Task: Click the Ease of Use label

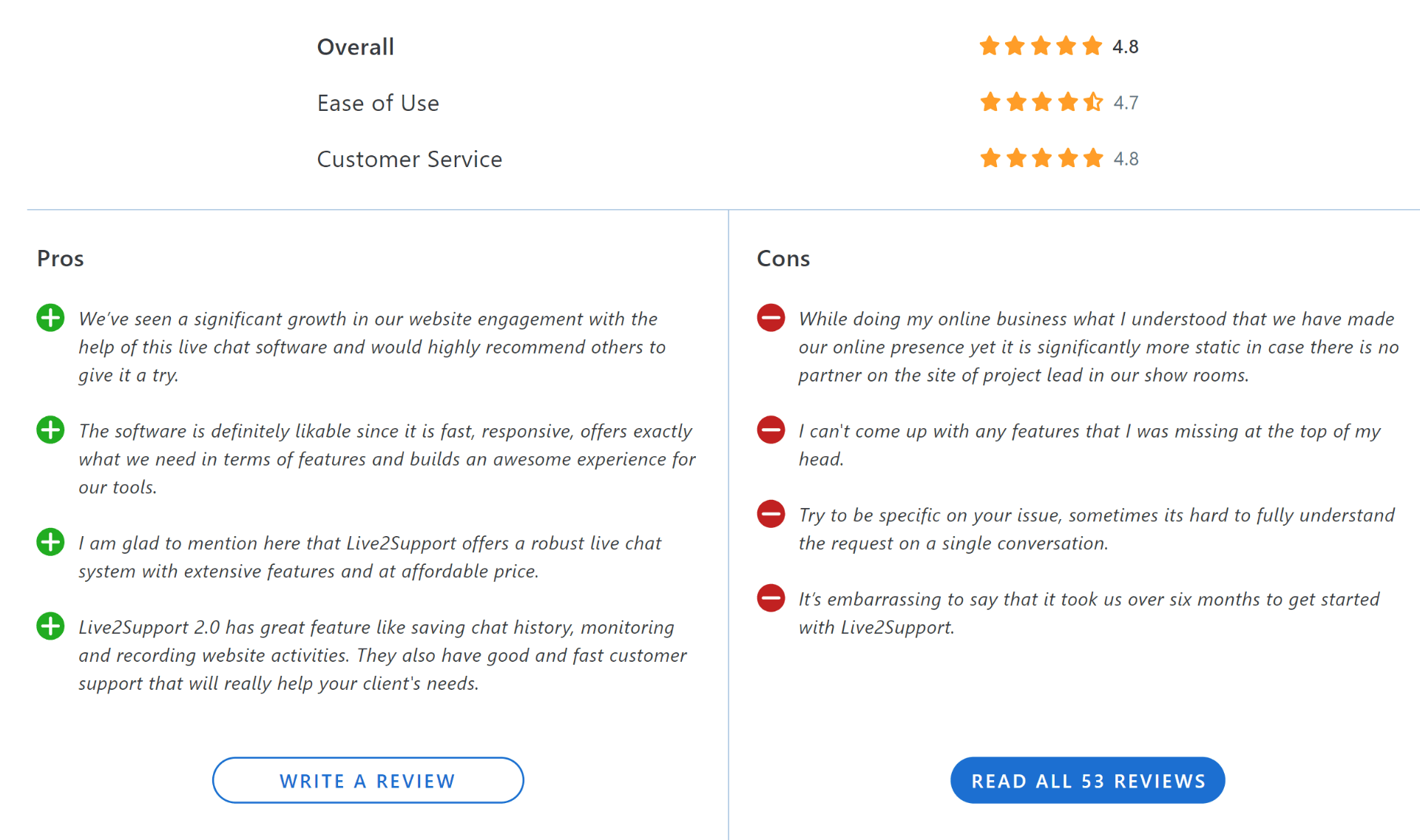Action: click(378, 103)
